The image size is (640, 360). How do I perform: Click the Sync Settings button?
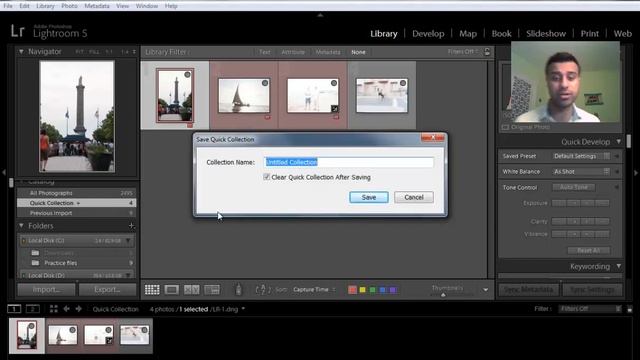click(592, 289)
